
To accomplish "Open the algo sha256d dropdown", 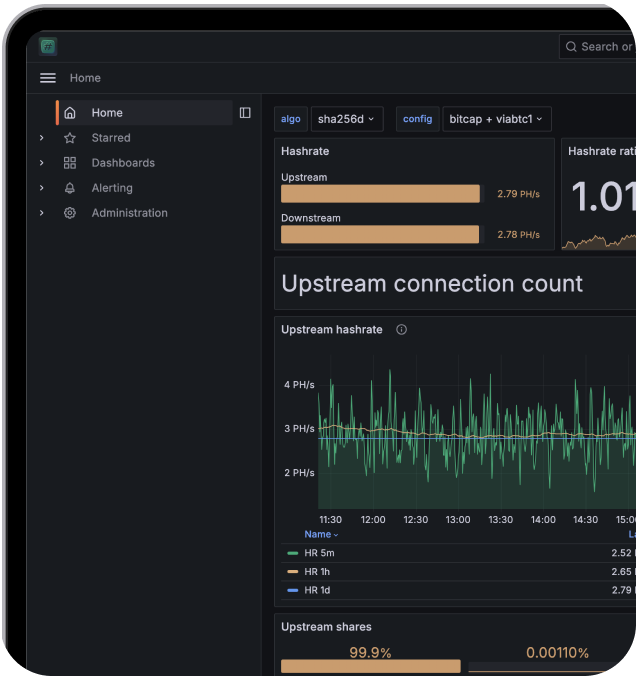I will (x=346, y=119).
